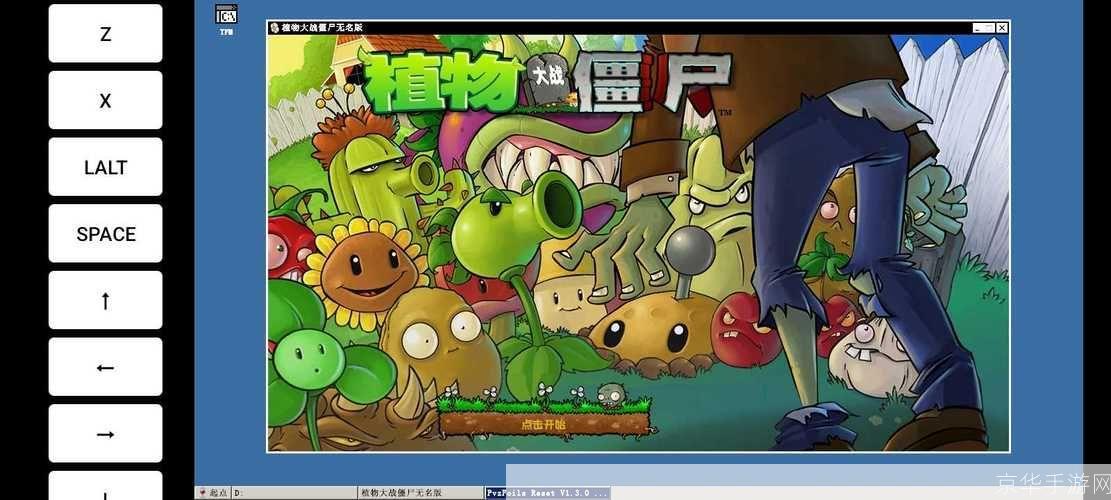
Task: Click the 起点 start menu button
Action: [x=213, y=493]
